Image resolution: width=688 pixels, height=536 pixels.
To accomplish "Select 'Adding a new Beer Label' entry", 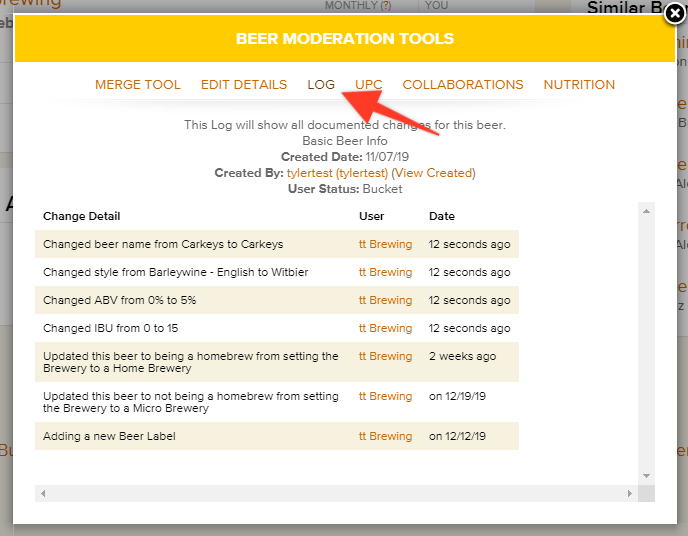I will 109,436.
